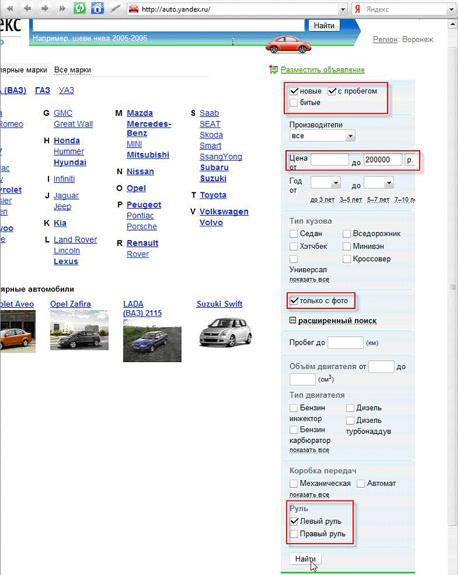Click the post-ad icon beside Разместить объявление
Viewport: 458px width, 575px height.
[x=273, y=69]
